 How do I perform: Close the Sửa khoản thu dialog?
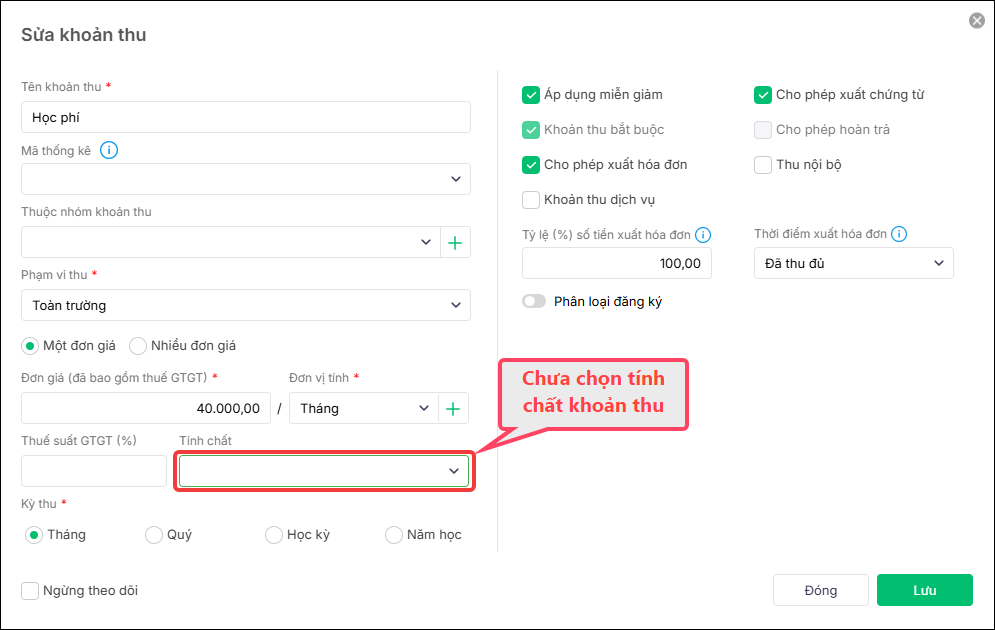click(x=977, y=21)
